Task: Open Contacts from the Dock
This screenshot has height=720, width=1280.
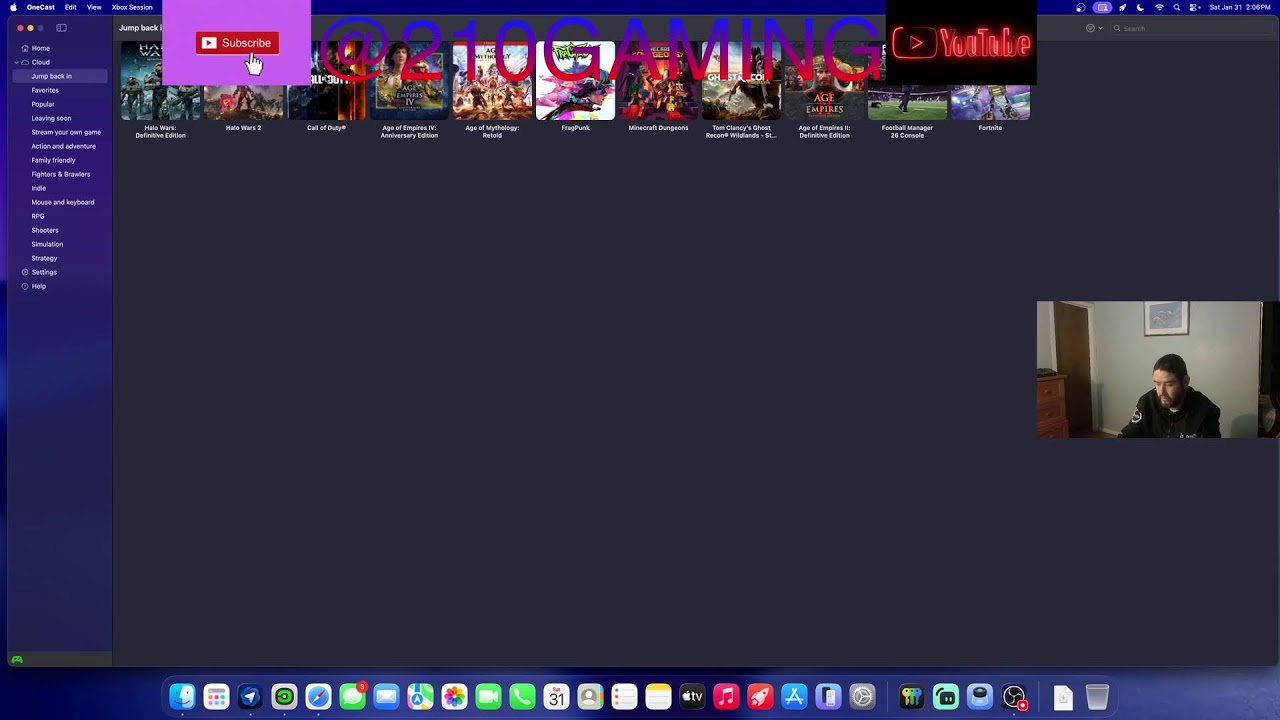Action: [x=590, y=696]
